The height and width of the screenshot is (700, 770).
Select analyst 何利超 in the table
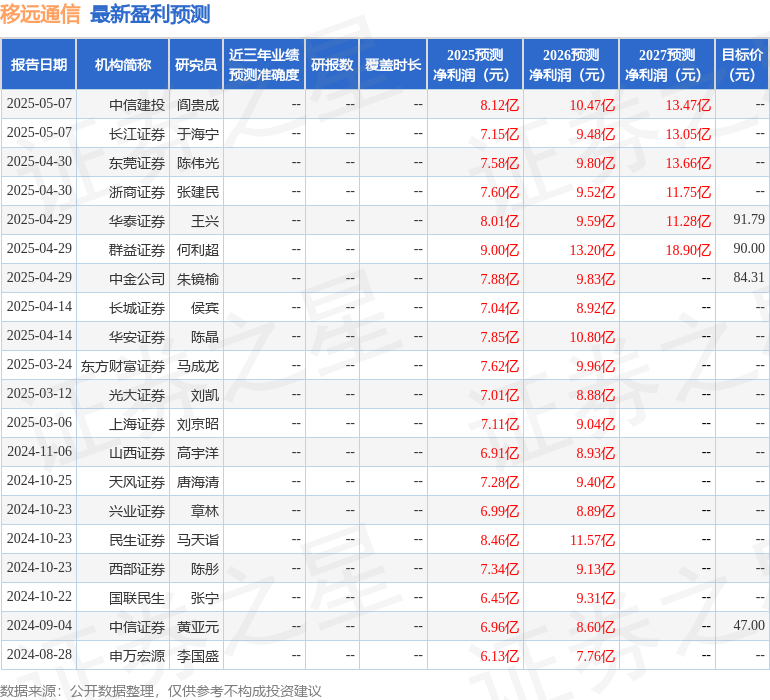(198, 249)
